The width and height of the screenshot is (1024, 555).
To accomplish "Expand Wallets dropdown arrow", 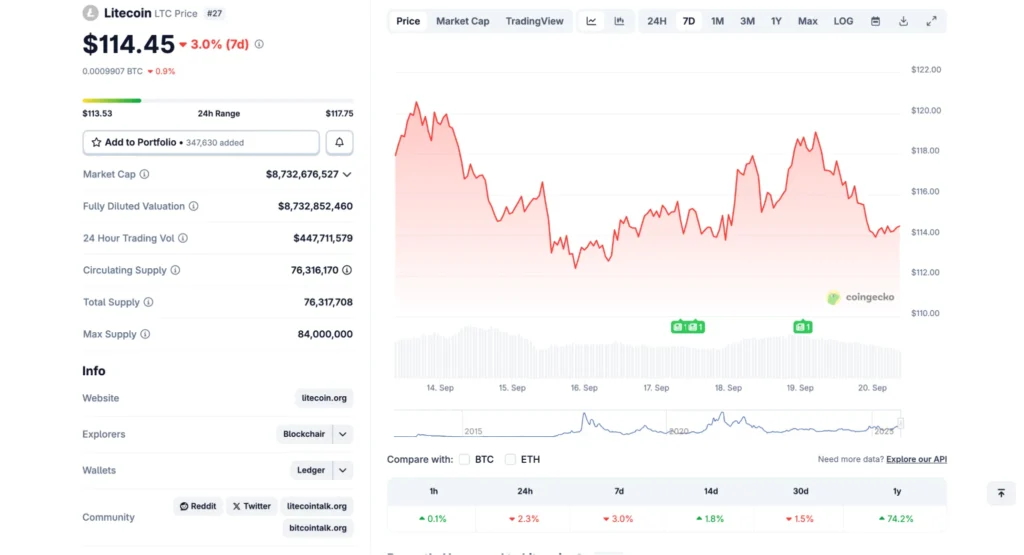I will (343, 470).
